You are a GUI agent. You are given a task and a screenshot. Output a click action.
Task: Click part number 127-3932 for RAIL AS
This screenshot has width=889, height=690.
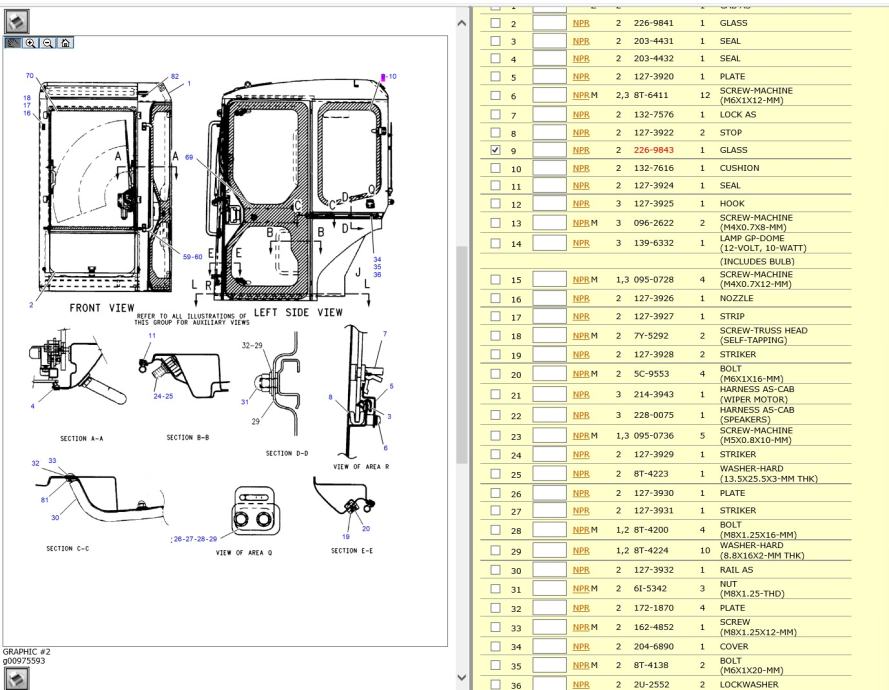tap(653, 570)
